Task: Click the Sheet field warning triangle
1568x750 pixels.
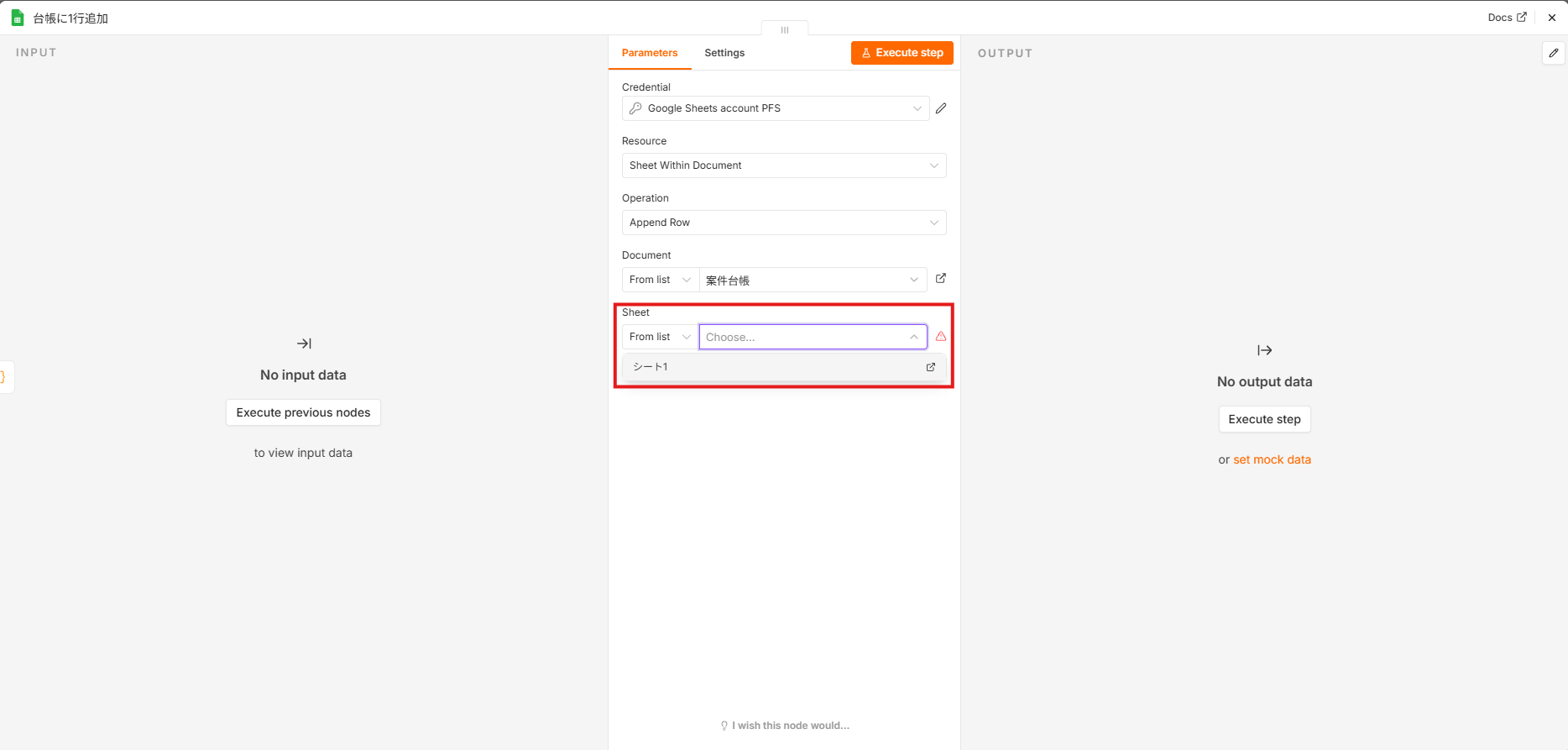Action: click(941, 336)
